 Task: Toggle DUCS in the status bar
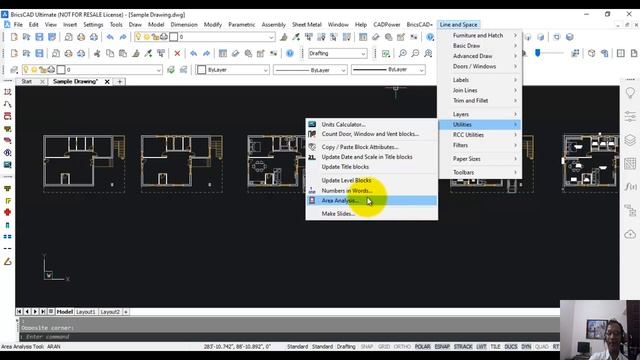point(511,347)
